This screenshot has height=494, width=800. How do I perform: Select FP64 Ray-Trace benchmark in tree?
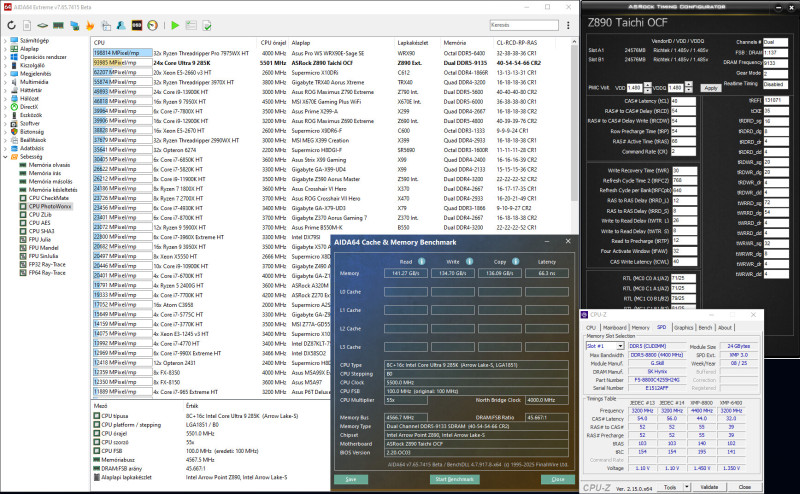pos(47,273)
